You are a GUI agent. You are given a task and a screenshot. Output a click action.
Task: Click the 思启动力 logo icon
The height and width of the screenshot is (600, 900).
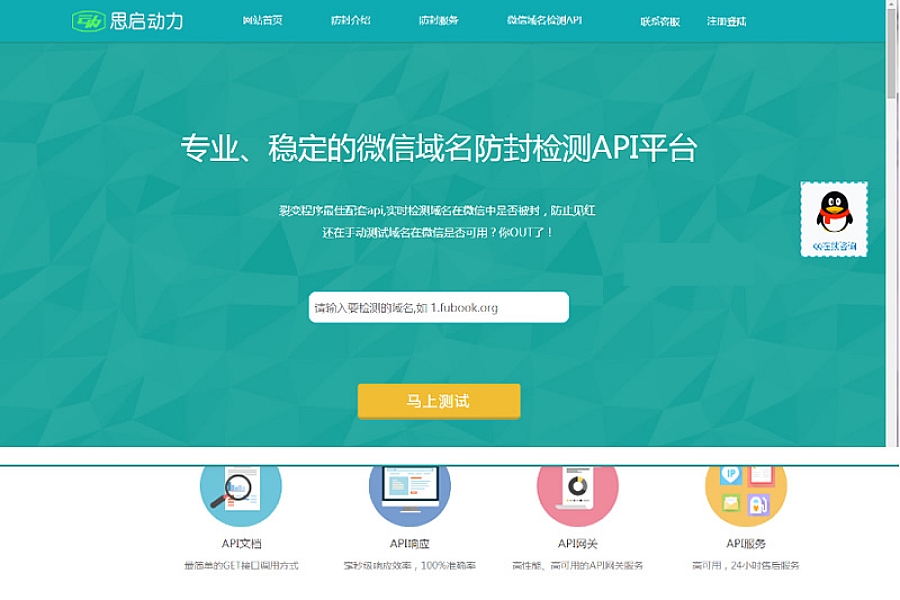point(89,21)
